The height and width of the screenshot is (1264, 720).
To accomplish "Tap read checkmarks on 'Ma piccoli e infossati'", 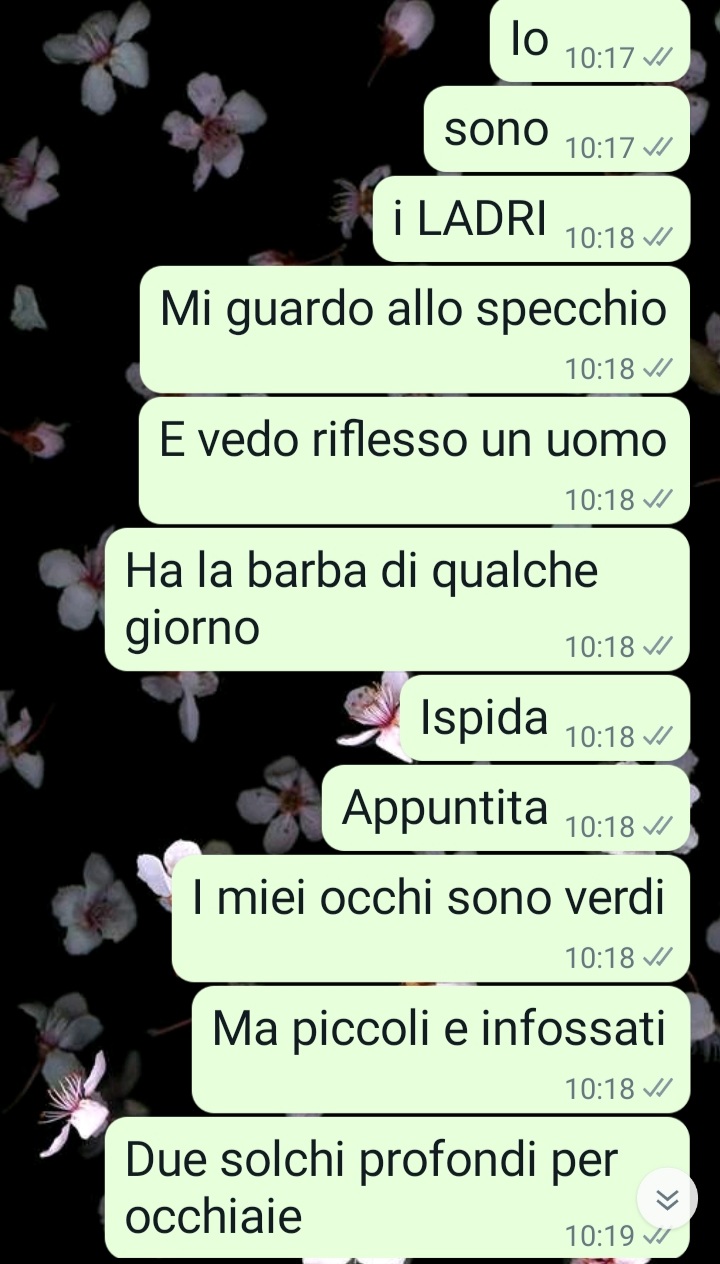I will pyautogui.click(x=657, y=1088).
